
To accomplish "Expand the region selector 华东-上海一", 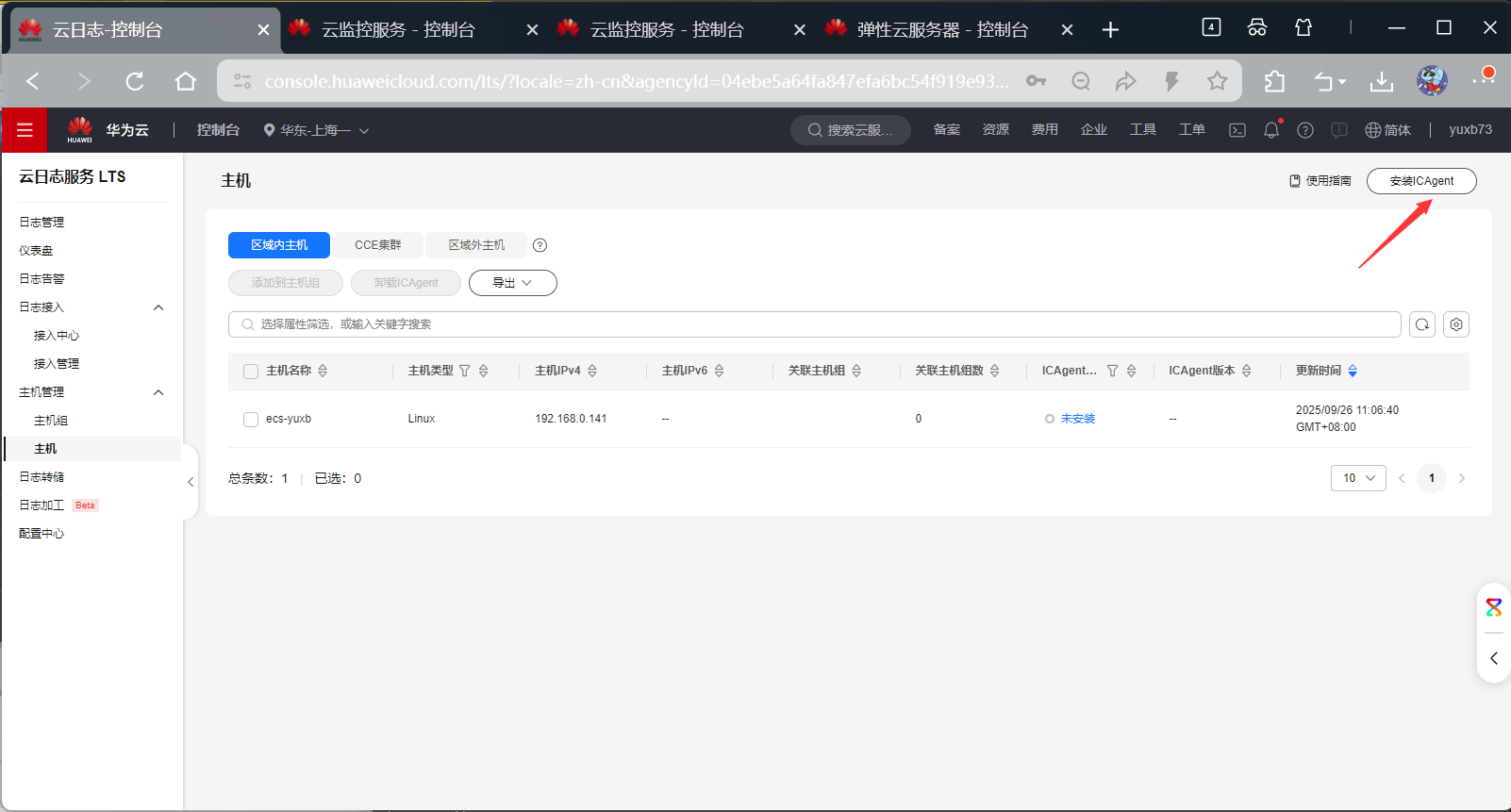I will tap(316, 130).
